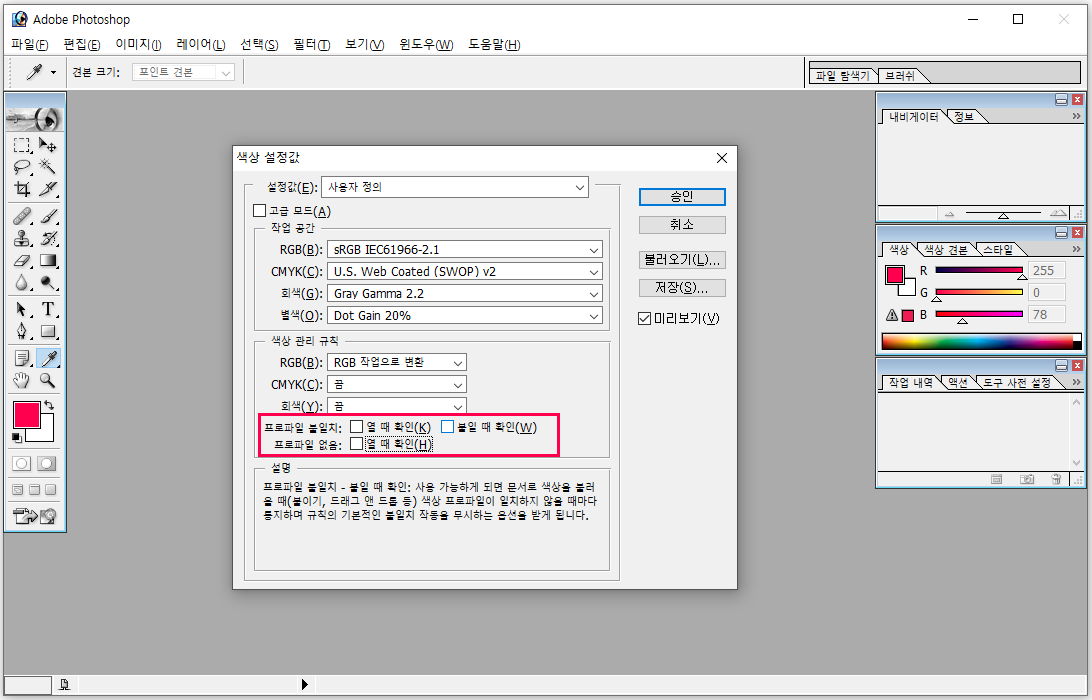Viewport: 1092px width, 700px height.
Task: Select the Magic Wand tool
Action: pyautogui.click(x=47, y=166)
